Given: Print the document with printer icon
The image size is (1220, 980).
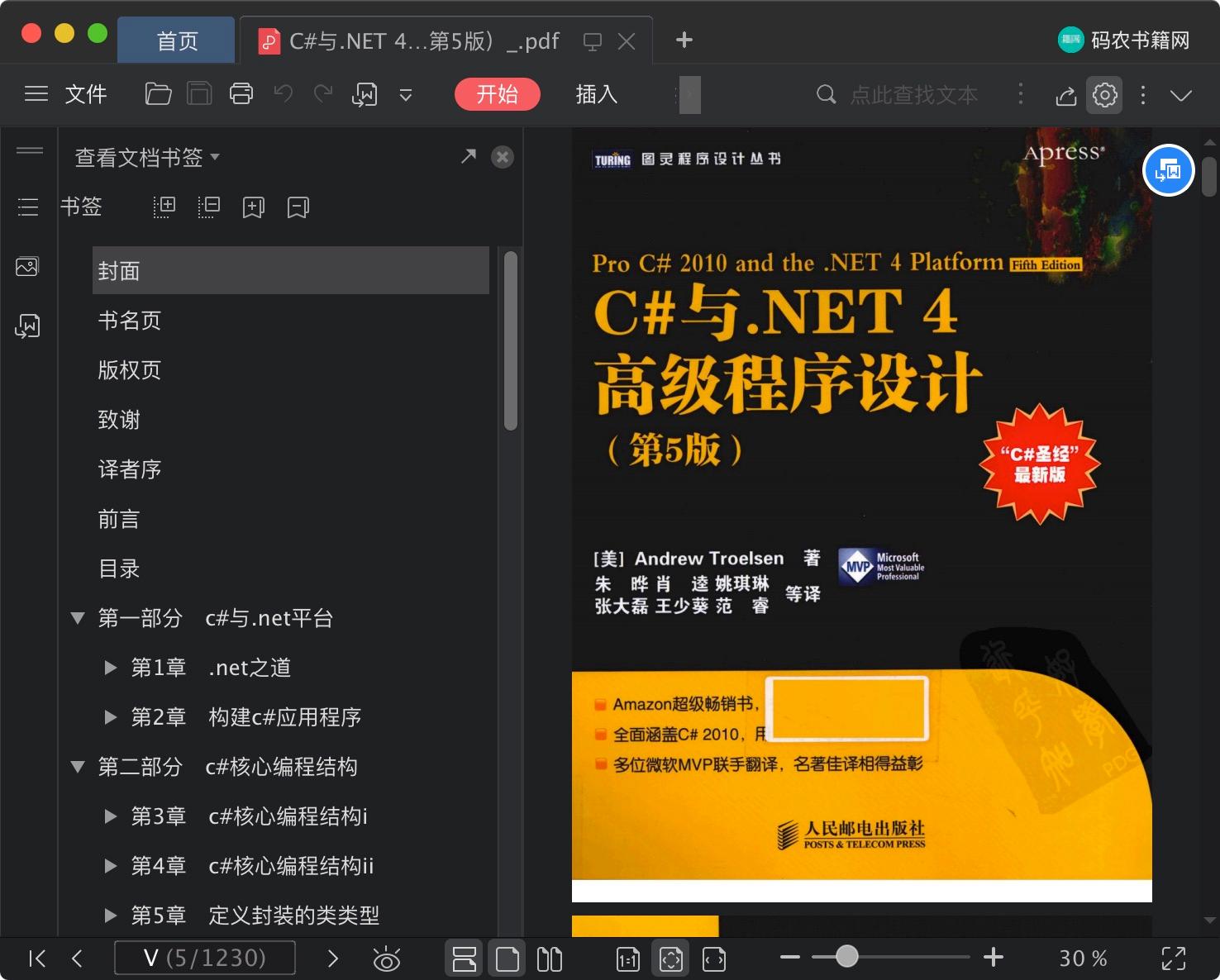Looking at the screenshot, I should (241, 94).
